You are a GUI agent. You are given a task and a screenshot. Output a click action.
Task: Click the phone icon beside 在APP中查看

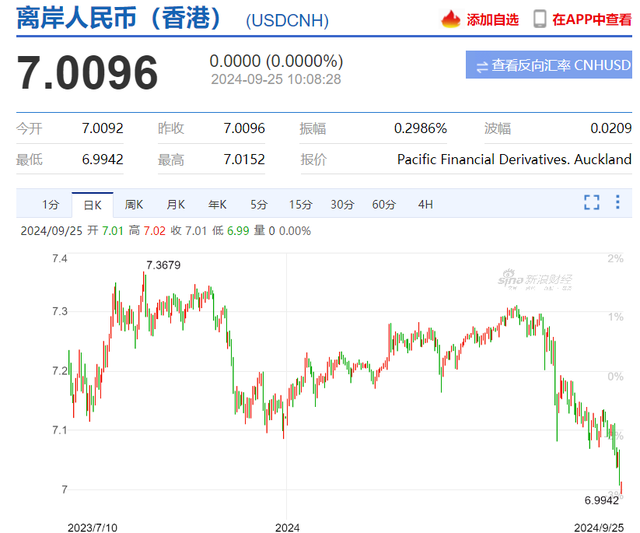coord(540,19)
